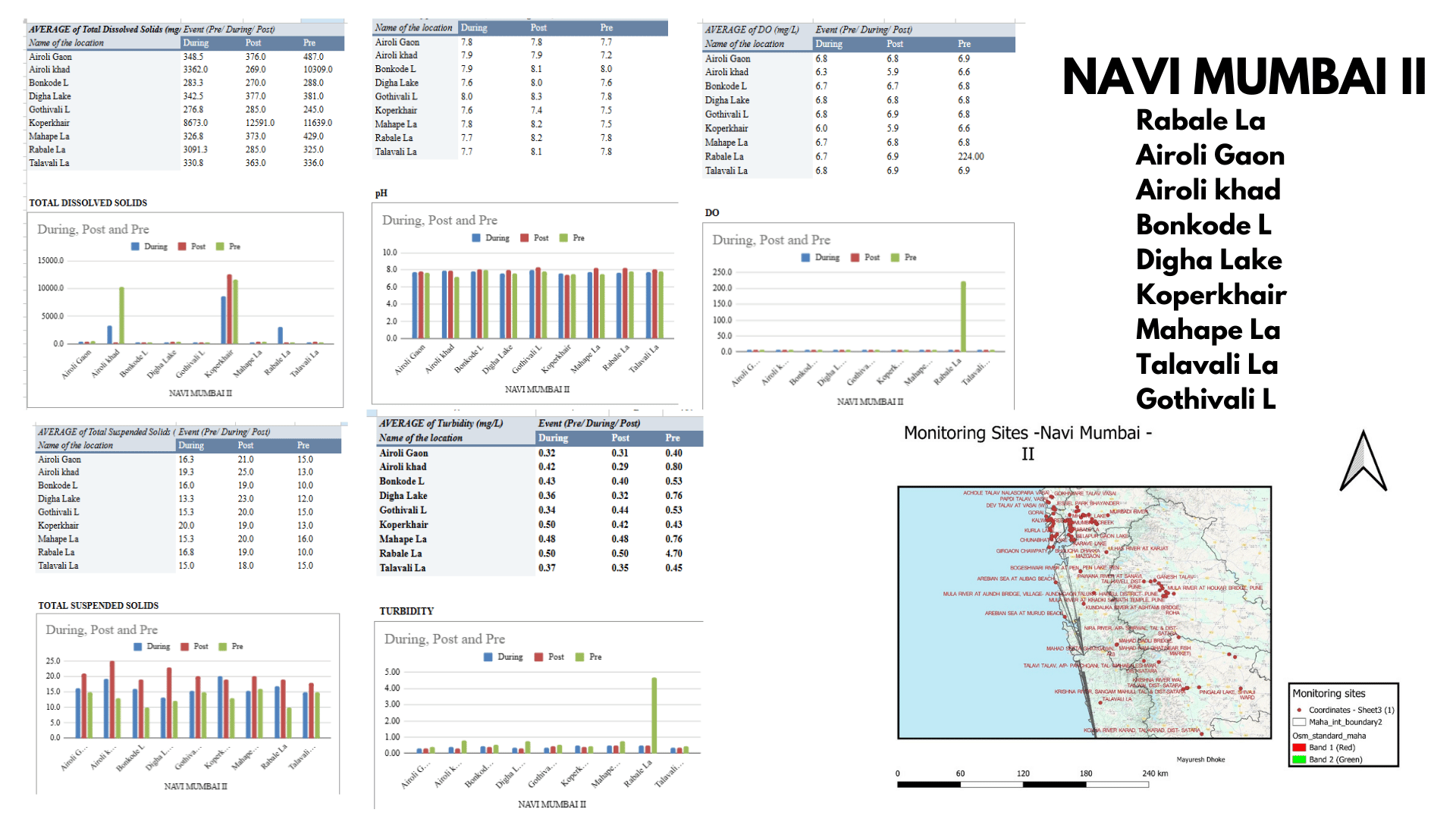1456x819 pixels.
Task: Click Airoli khad in the large site list
Action: tap(1208, 190)
